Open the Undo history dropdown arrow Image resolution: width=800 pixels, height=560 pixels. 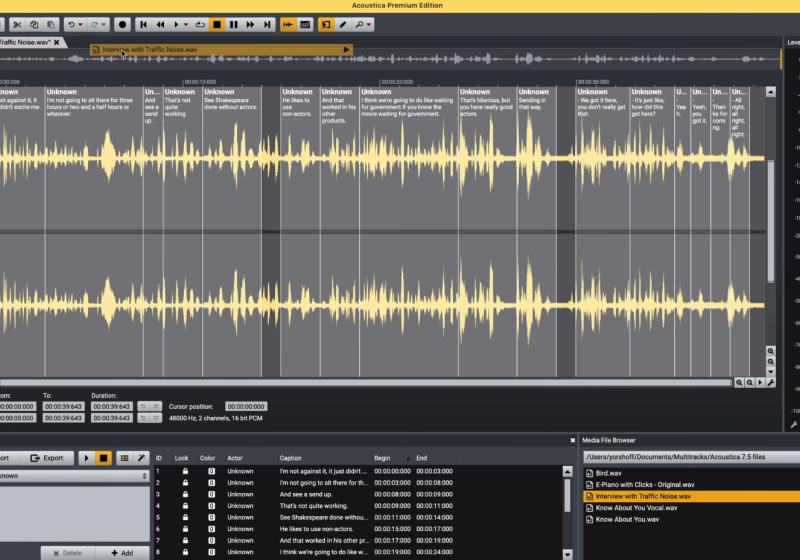(81, 24)
